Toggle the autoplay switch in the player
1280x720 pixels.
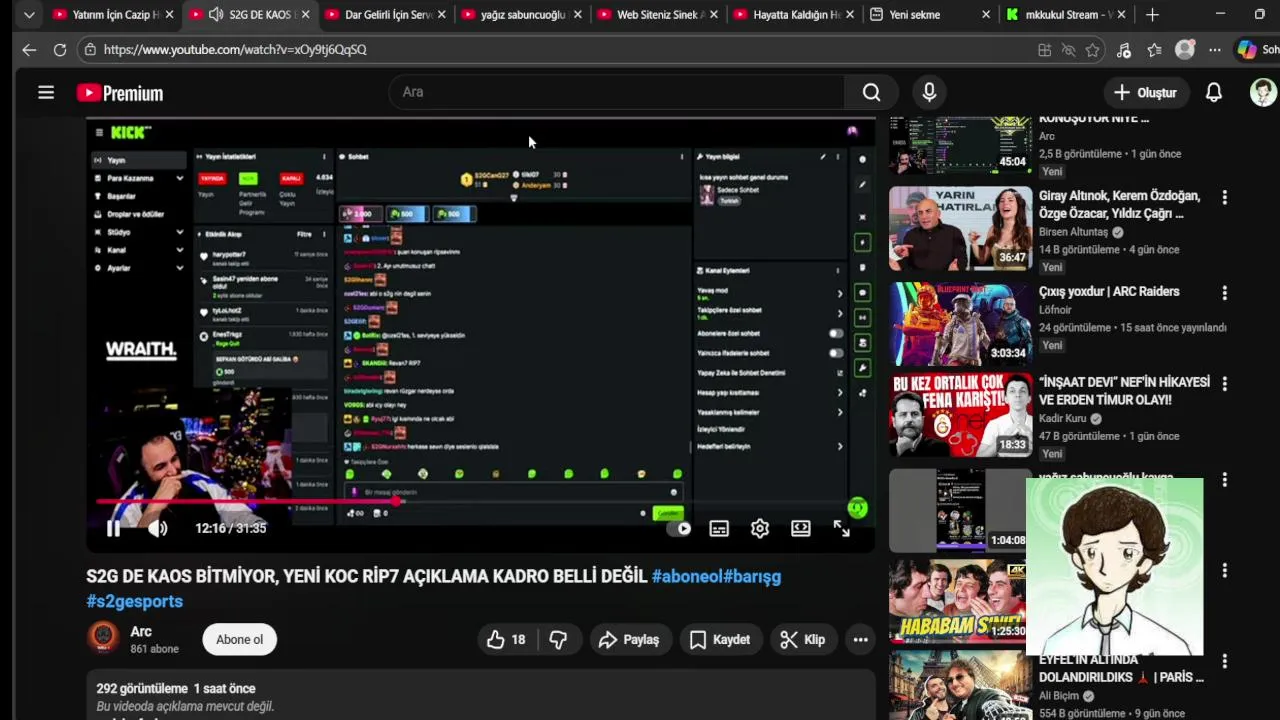[x=679, y=528]
